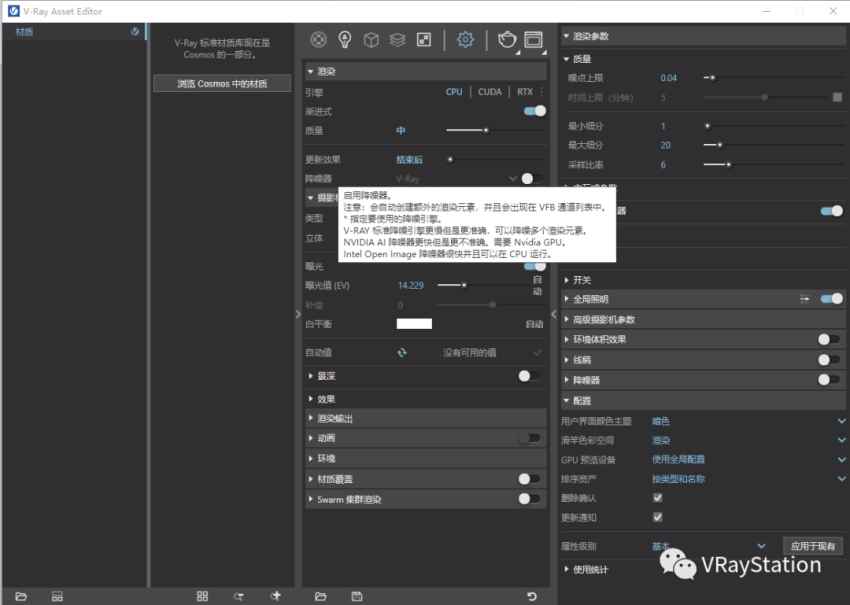This screenshot has width=850, height=605.
Task: Toggle the 渐进式 progressive switch
Action: pos(535,111)
